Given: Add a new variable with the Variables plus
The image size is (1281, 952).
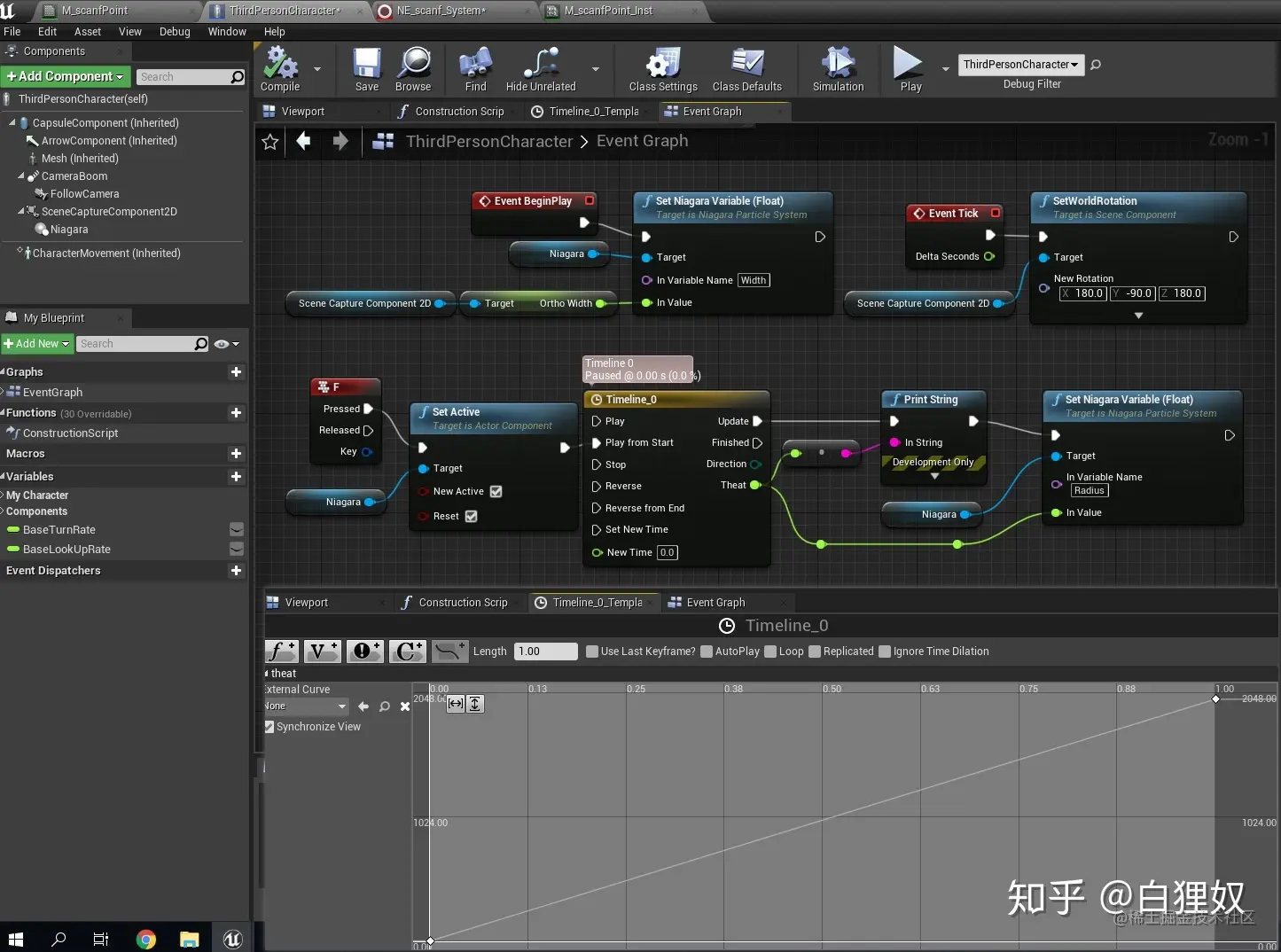Looking at the screenshot, I should tap(236, 477).
